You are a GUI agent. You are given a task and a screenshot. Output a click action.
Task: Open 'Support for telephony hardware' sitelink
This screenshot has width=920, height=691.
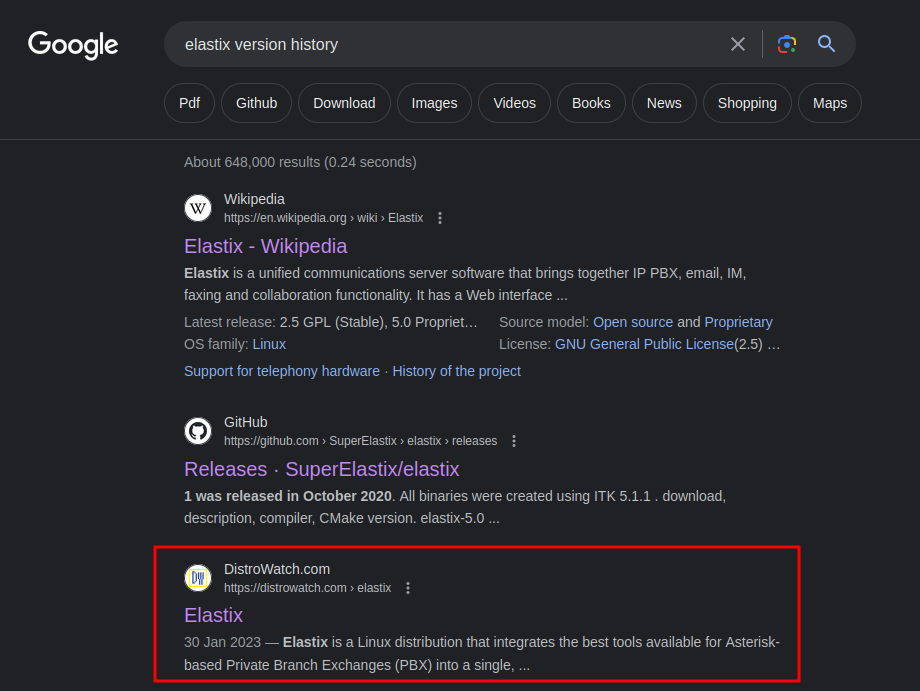[x=282, y=371]
